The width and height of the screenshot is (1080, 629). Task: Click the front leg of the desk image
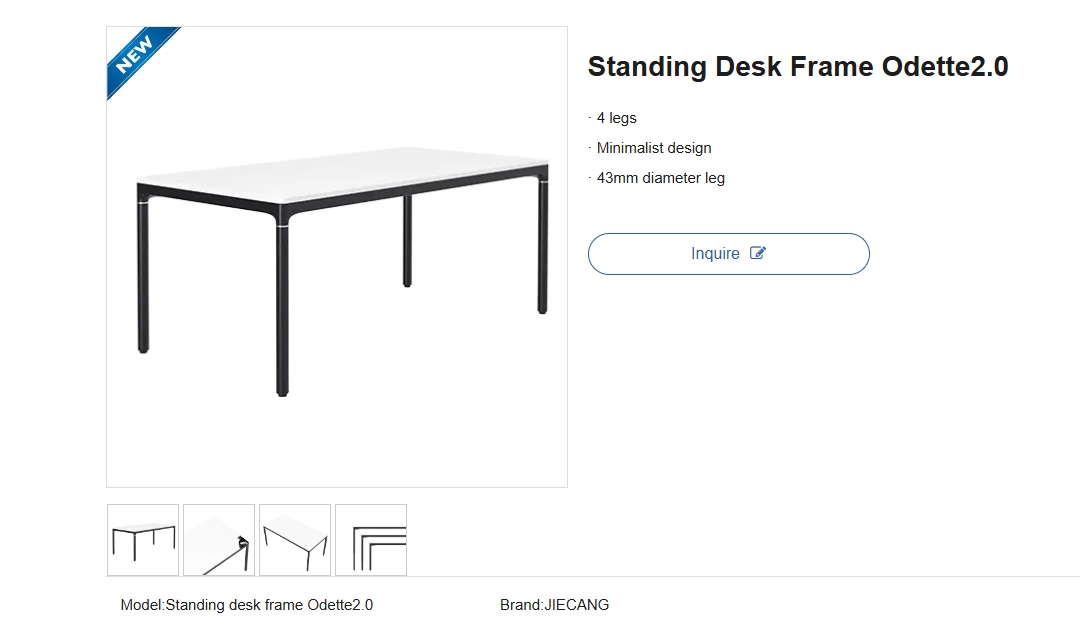click(x=282, y=307)
